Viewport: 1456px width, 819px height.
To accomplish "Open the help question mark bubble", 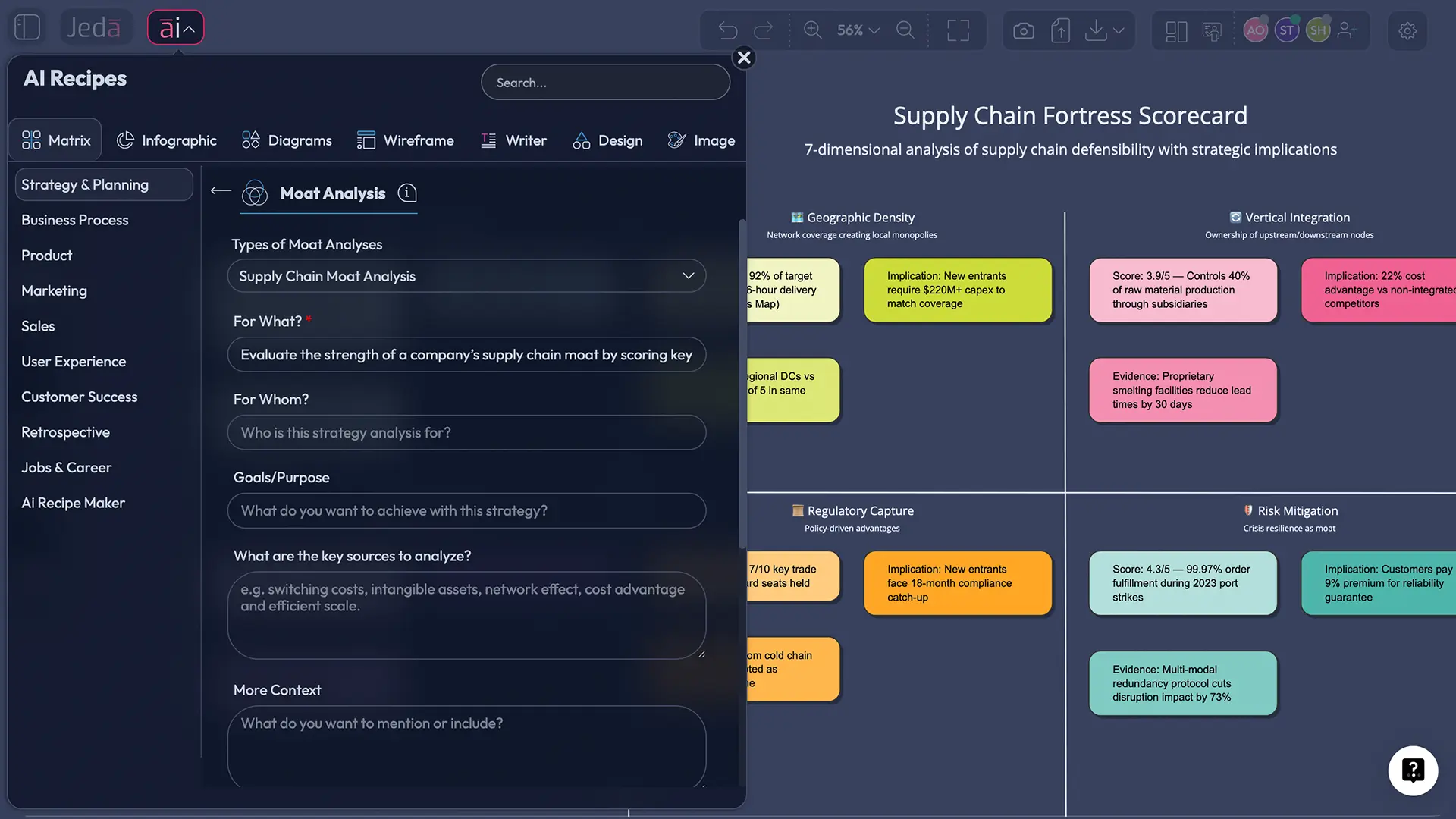I will coord(1412,770).
